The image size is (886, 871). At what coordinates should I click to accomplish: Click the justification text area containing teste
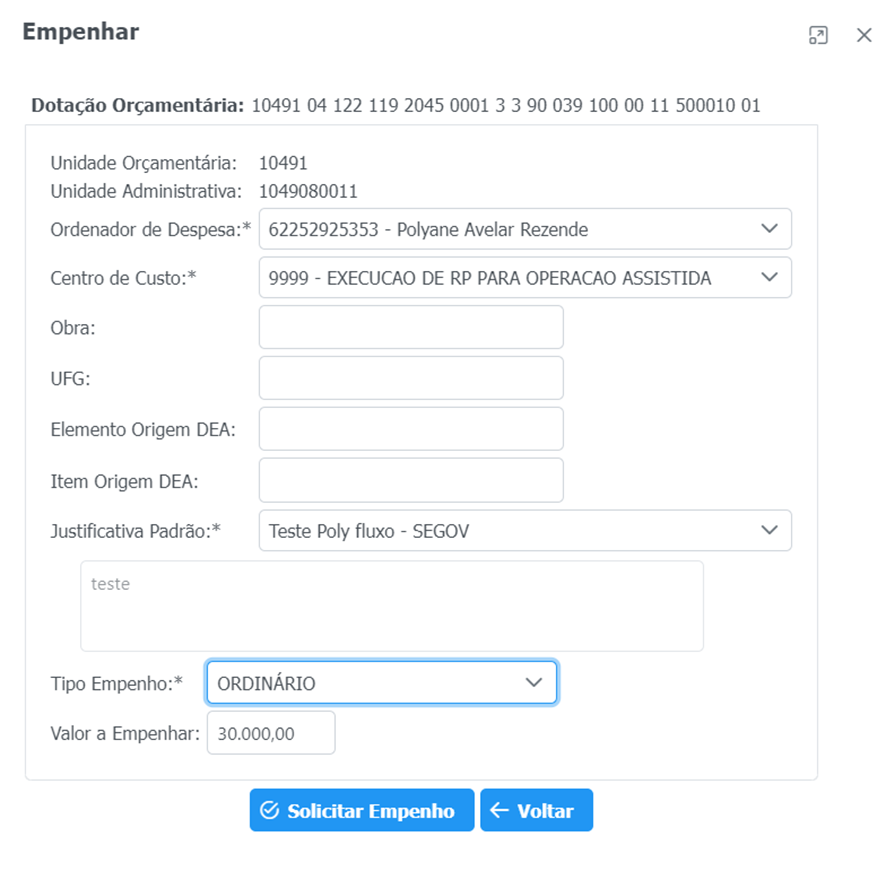(392, 606)
